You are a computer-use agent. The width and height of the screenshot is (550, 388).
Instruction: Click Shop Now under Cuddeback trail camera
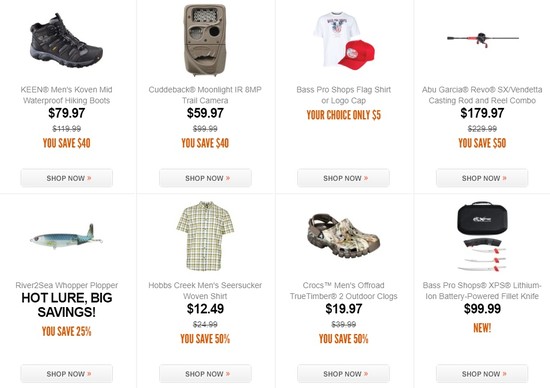pos(205,178)
